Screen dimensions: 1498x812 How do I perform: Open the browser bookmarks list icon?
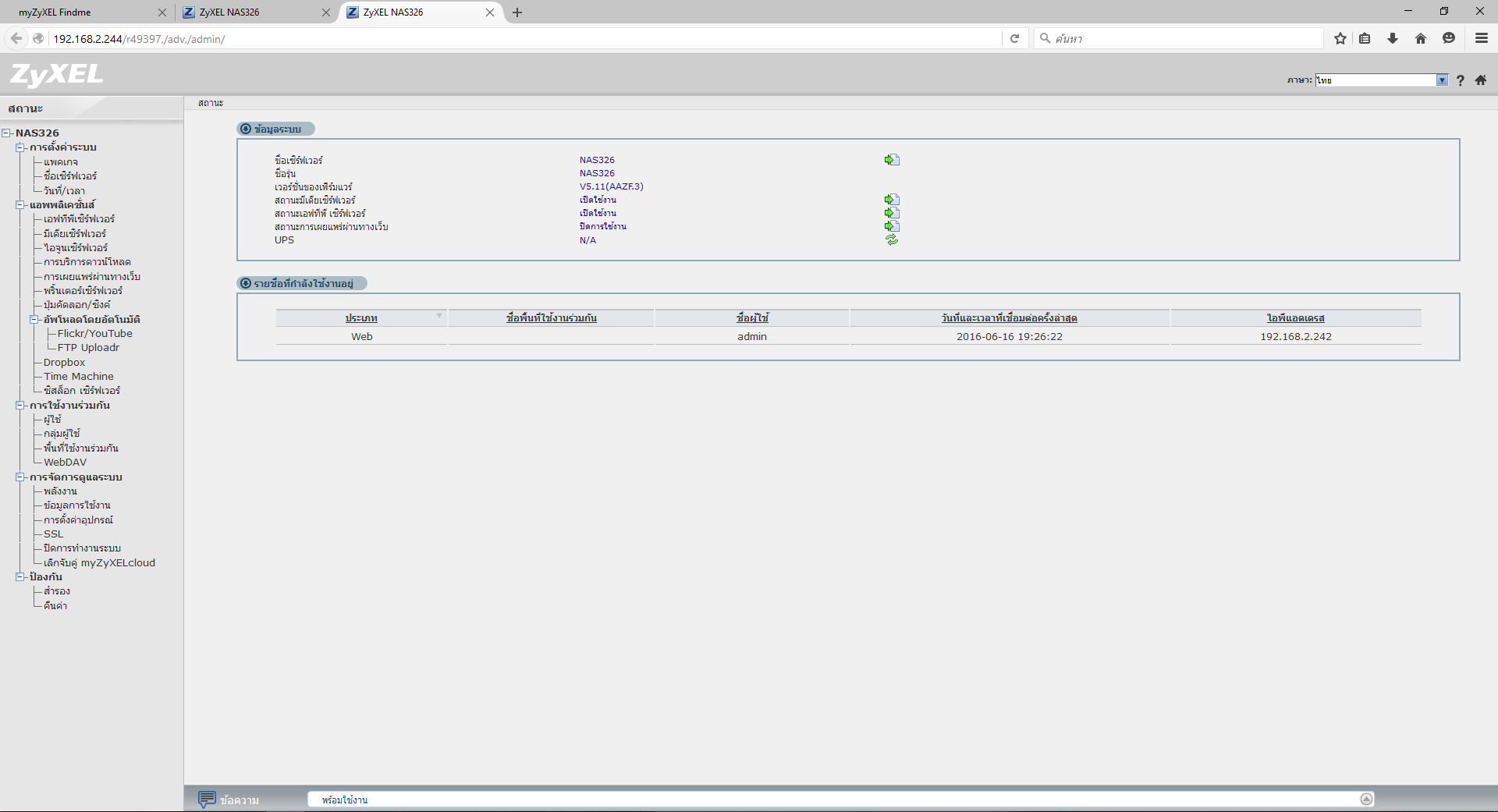click(x=1365, y=38)
